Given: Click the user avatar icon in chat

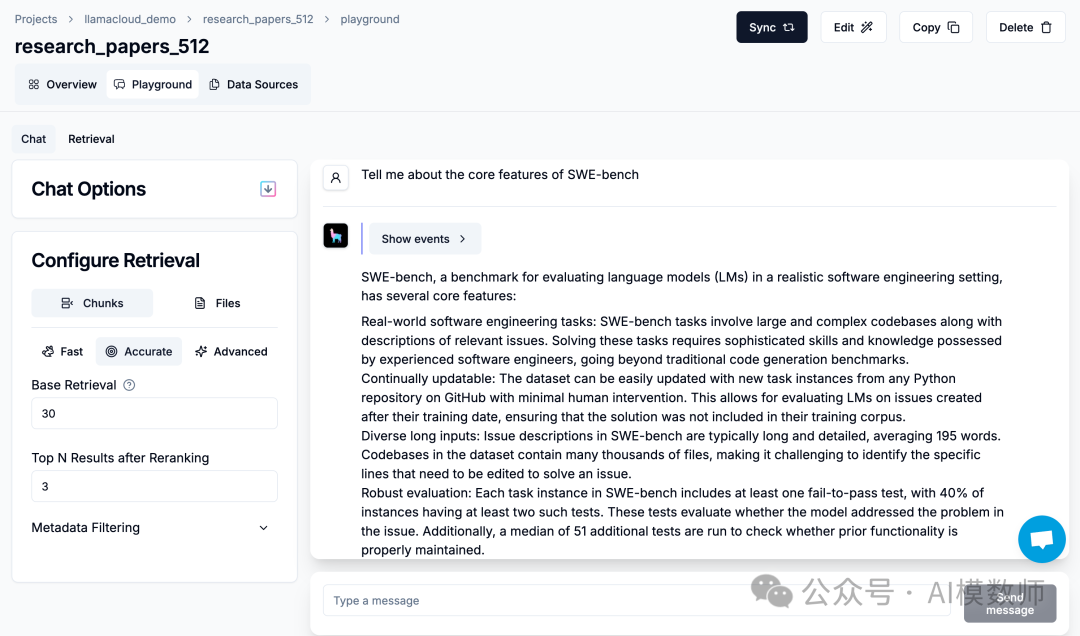Looking at the screenshot, I should pyautogui.click(x=336, y=178).
